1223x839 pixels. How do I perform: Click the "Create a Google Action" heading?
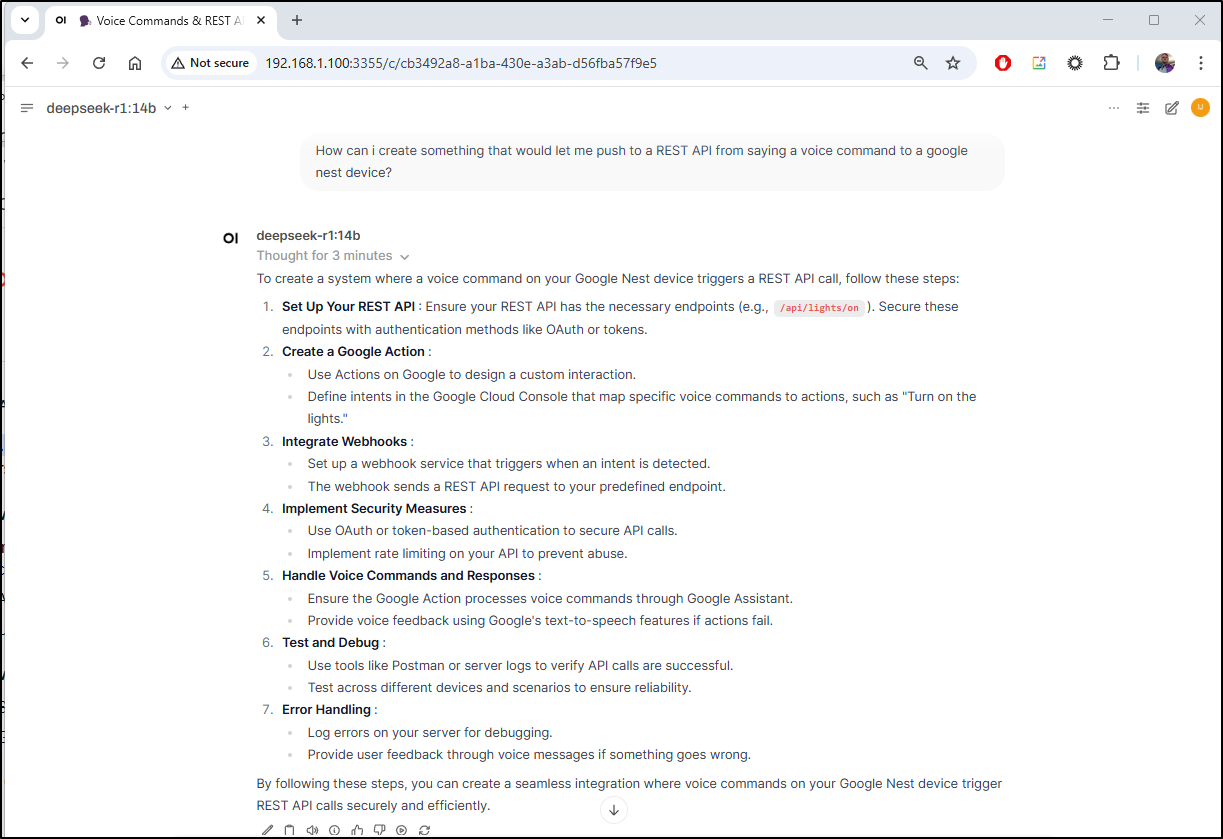(353, 352)
